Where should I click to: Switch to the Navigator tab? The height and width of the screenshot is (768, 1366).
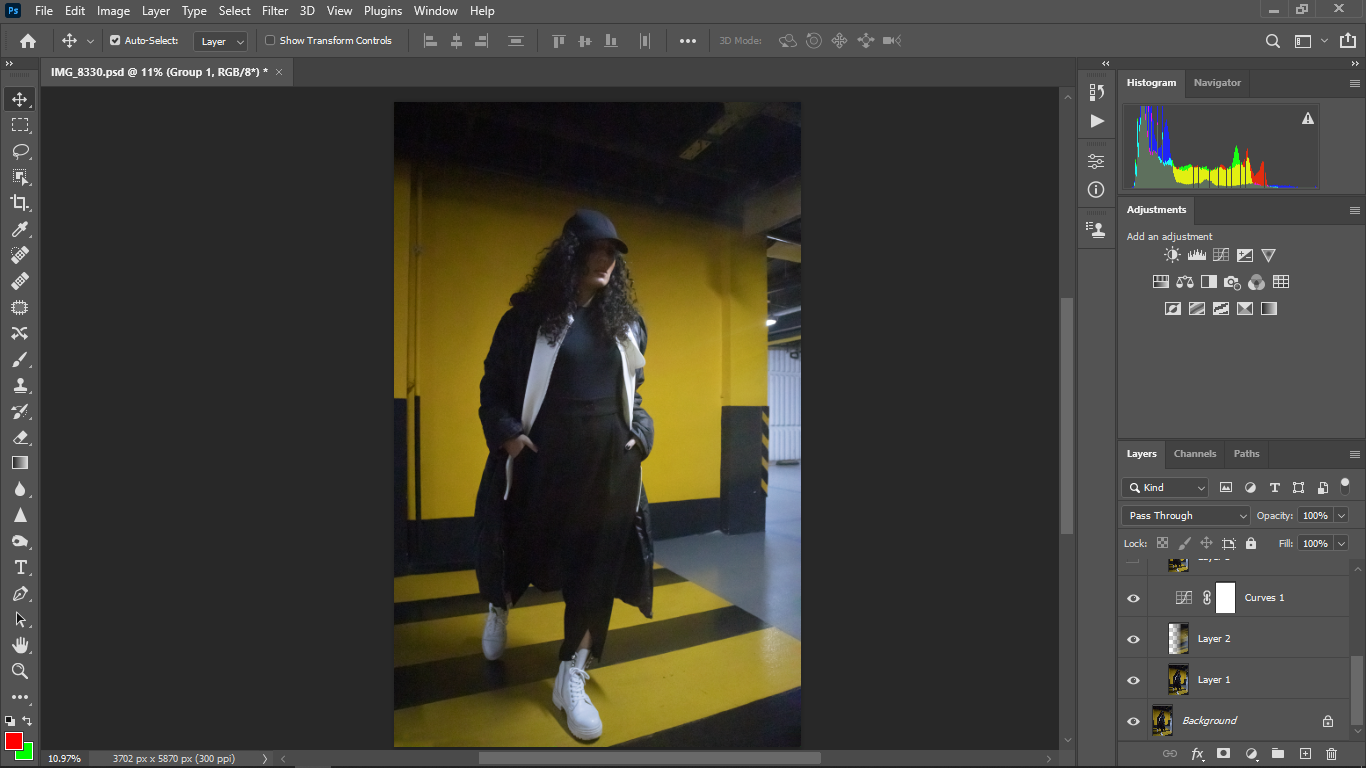coord(1217,83)
